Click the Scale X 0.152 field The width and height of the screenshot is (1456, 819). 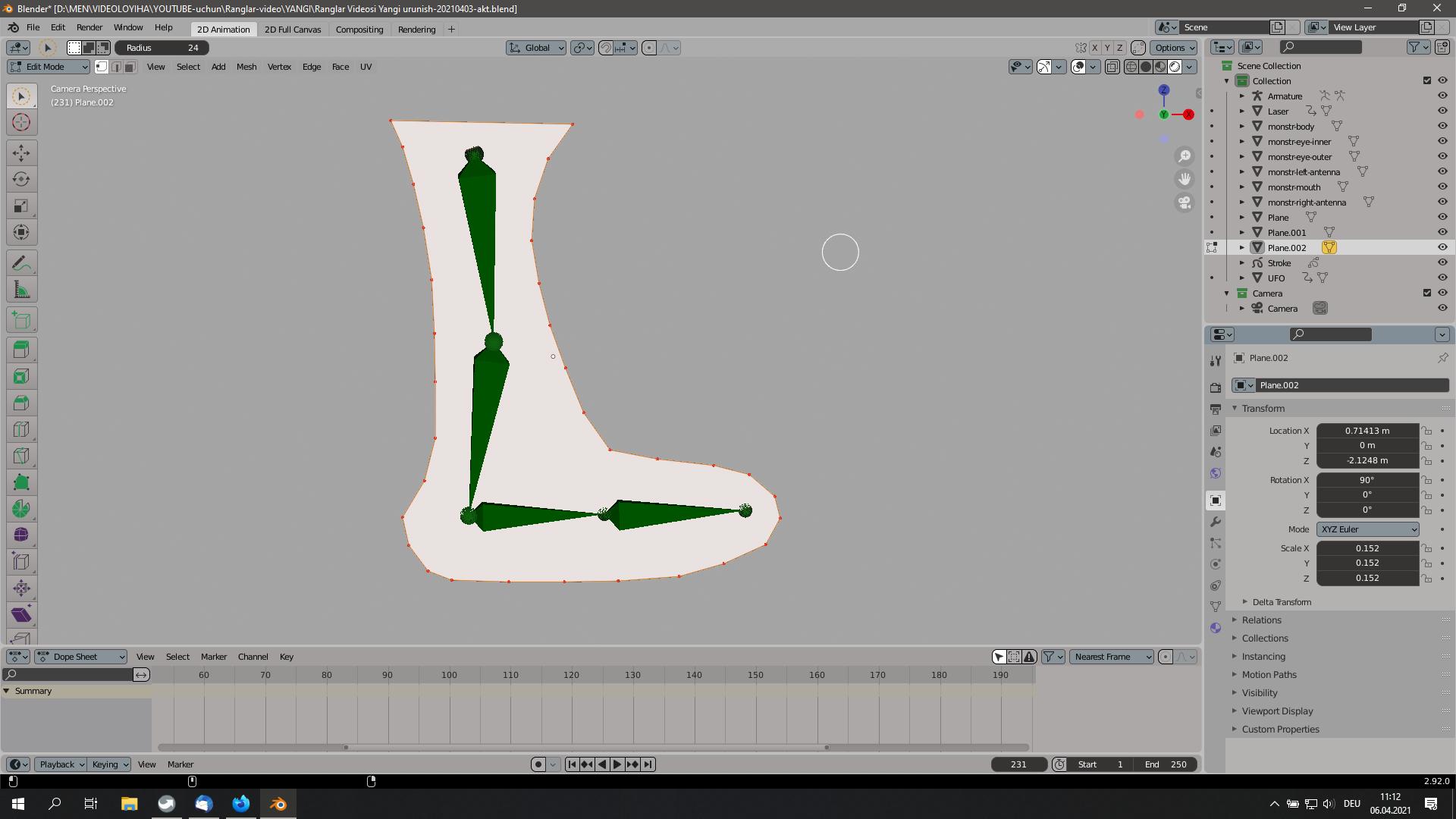pyautogui.click(x=1367, y=548)
